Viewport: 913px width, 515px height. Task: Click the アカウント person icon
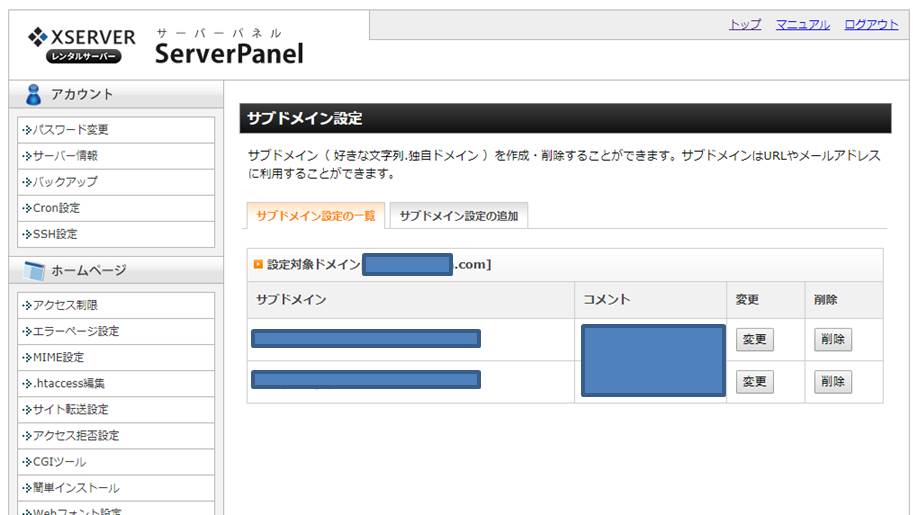(34, 94)
